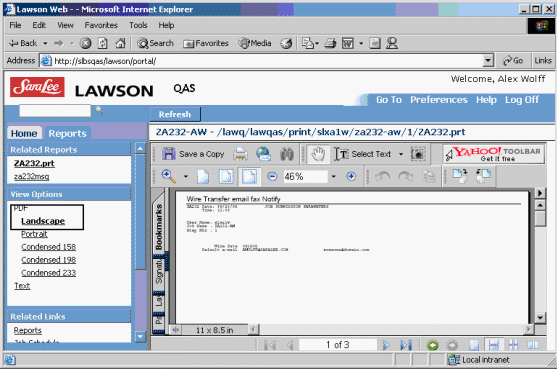Open the Condensed 158 view option
Viewport: 557px width, 369px height.
(48, 247)
